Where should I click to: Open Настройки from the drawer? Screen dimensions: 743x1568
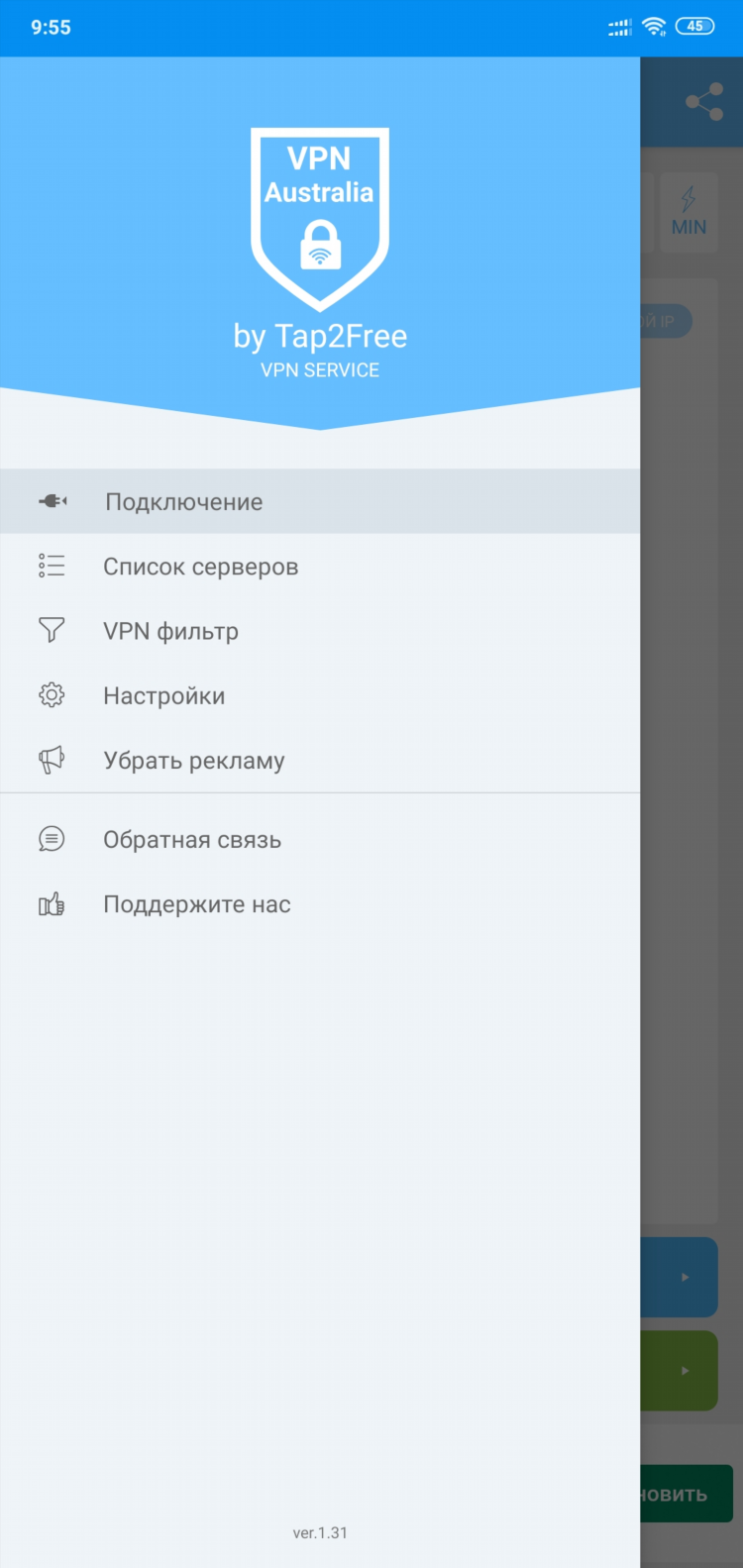point(320,695)
